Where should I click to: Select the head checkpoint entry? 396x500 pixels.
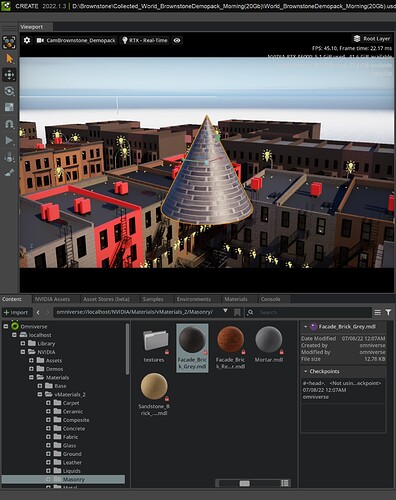click(x=343, y=390)
